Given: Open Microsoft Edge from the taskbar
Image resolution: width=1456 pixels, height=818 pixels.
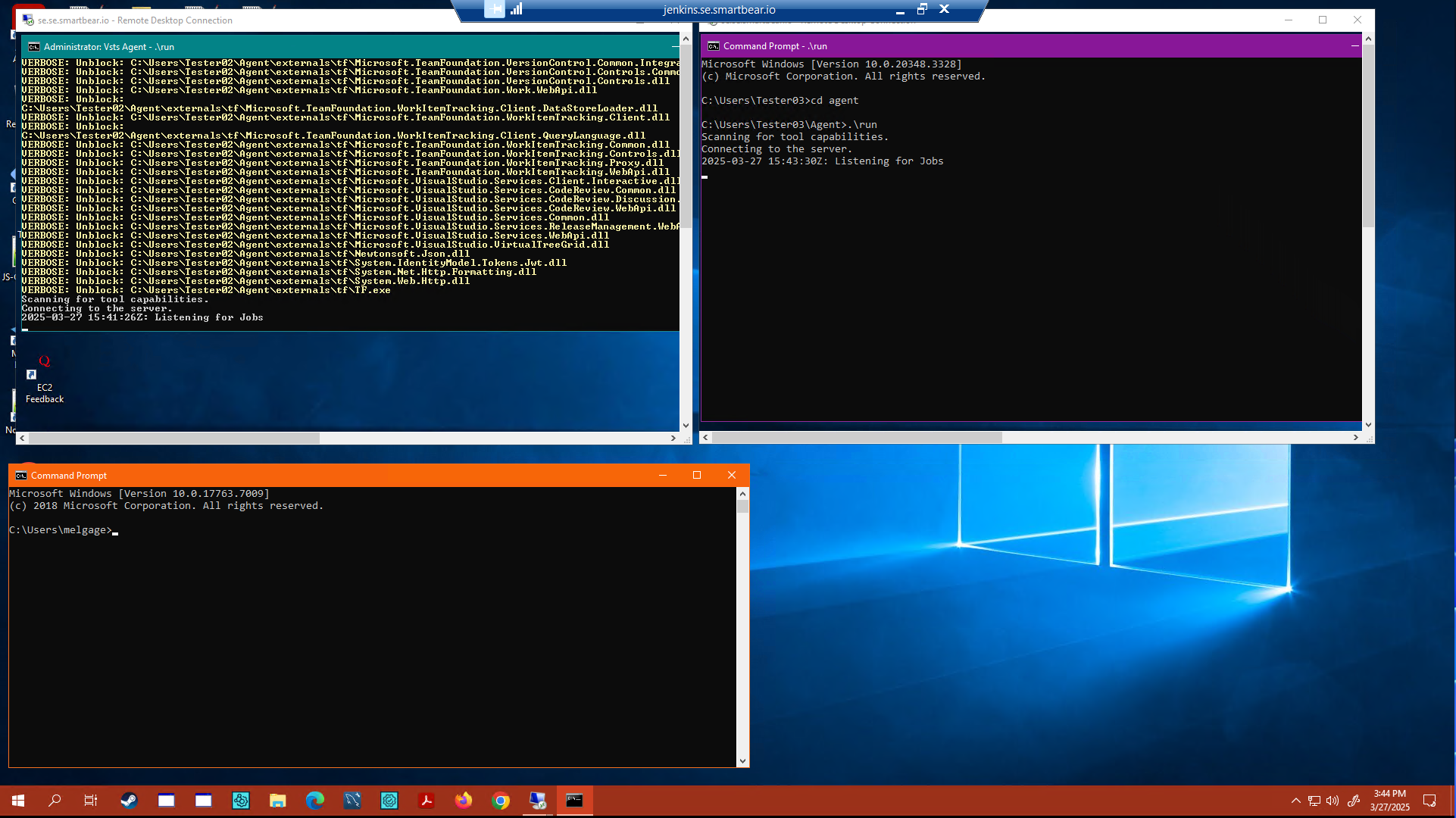Looking at the screenshot, I should coord(314,801).
